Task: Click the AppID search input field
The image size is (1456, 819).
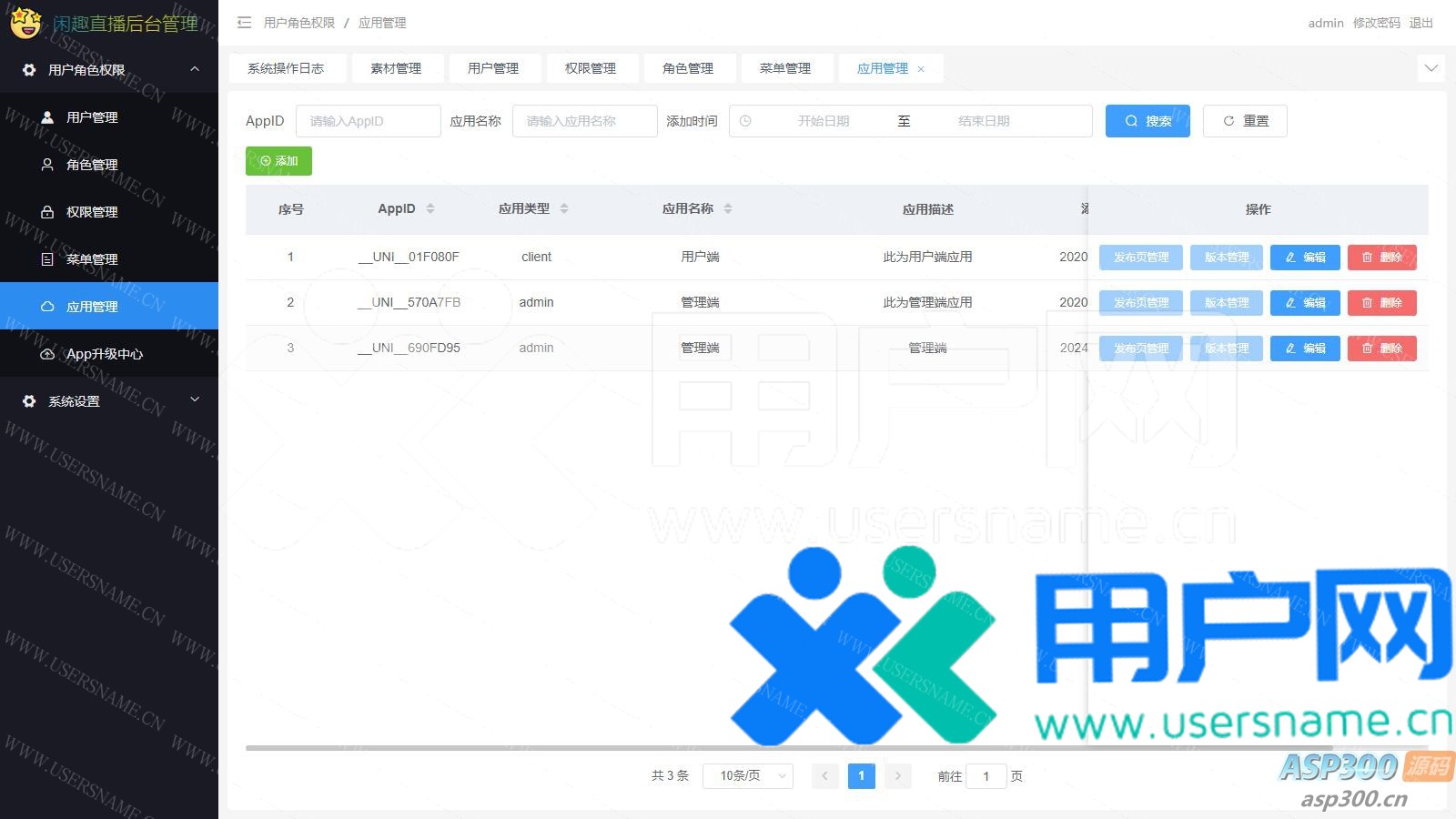Action: click(x=369, y=121)
